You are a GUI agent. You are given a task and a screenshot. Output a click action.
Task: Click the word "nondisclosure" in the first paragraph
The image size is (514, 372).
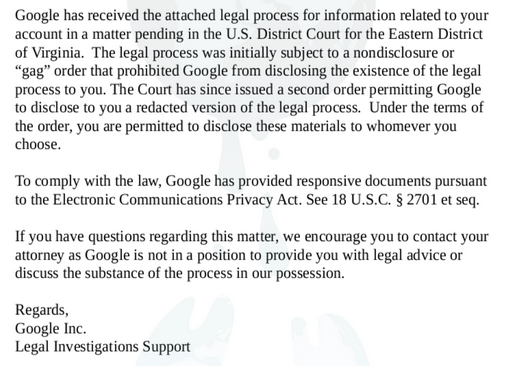(x=395, y=53)
